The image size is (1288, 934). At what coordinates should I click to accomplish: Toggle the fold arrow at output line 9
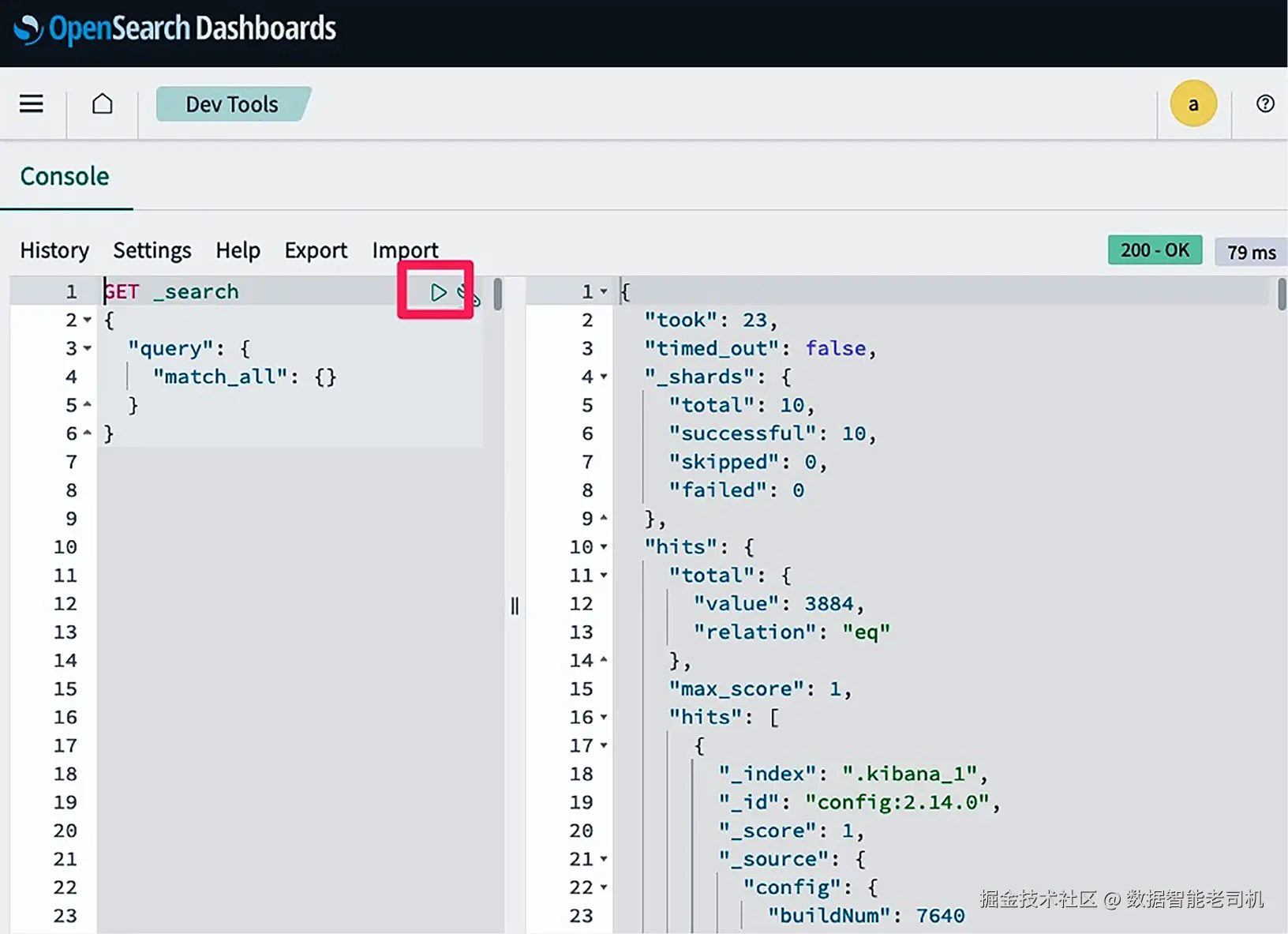click(x=604, y=518)
